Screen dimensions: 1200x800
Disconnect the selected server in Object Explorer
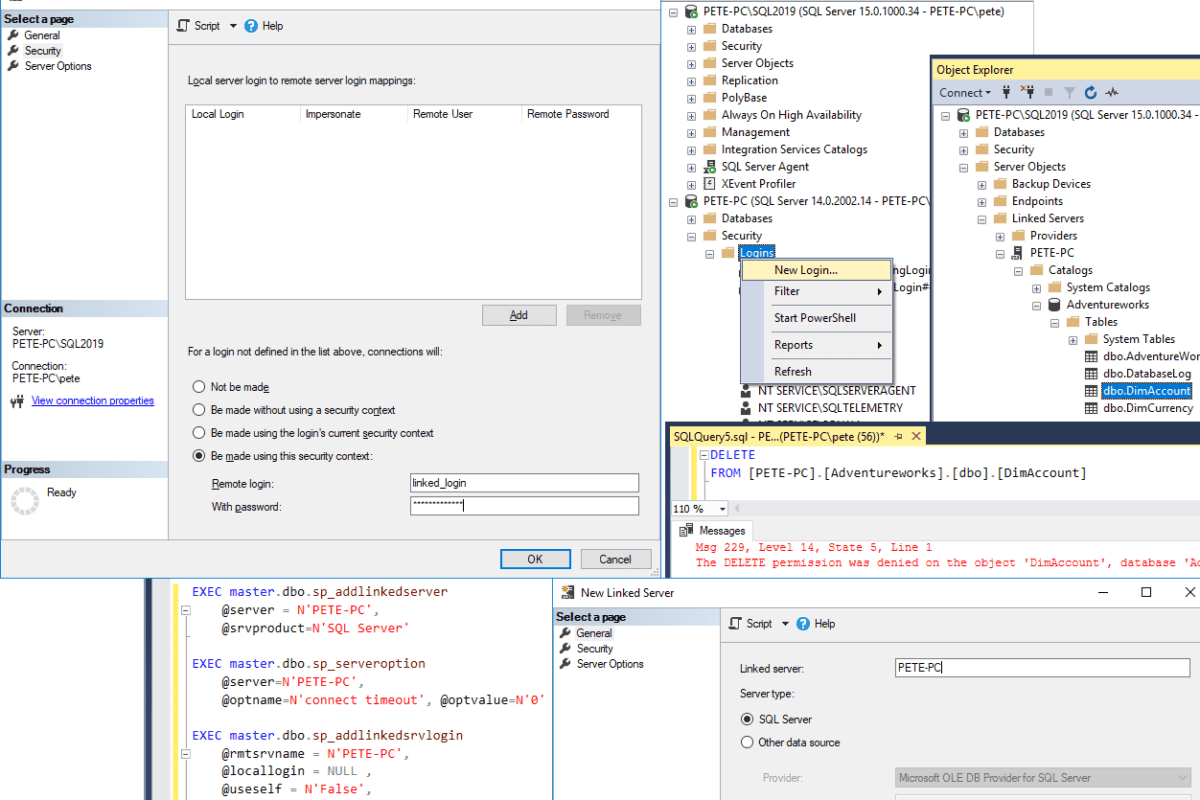point(1029,92)
